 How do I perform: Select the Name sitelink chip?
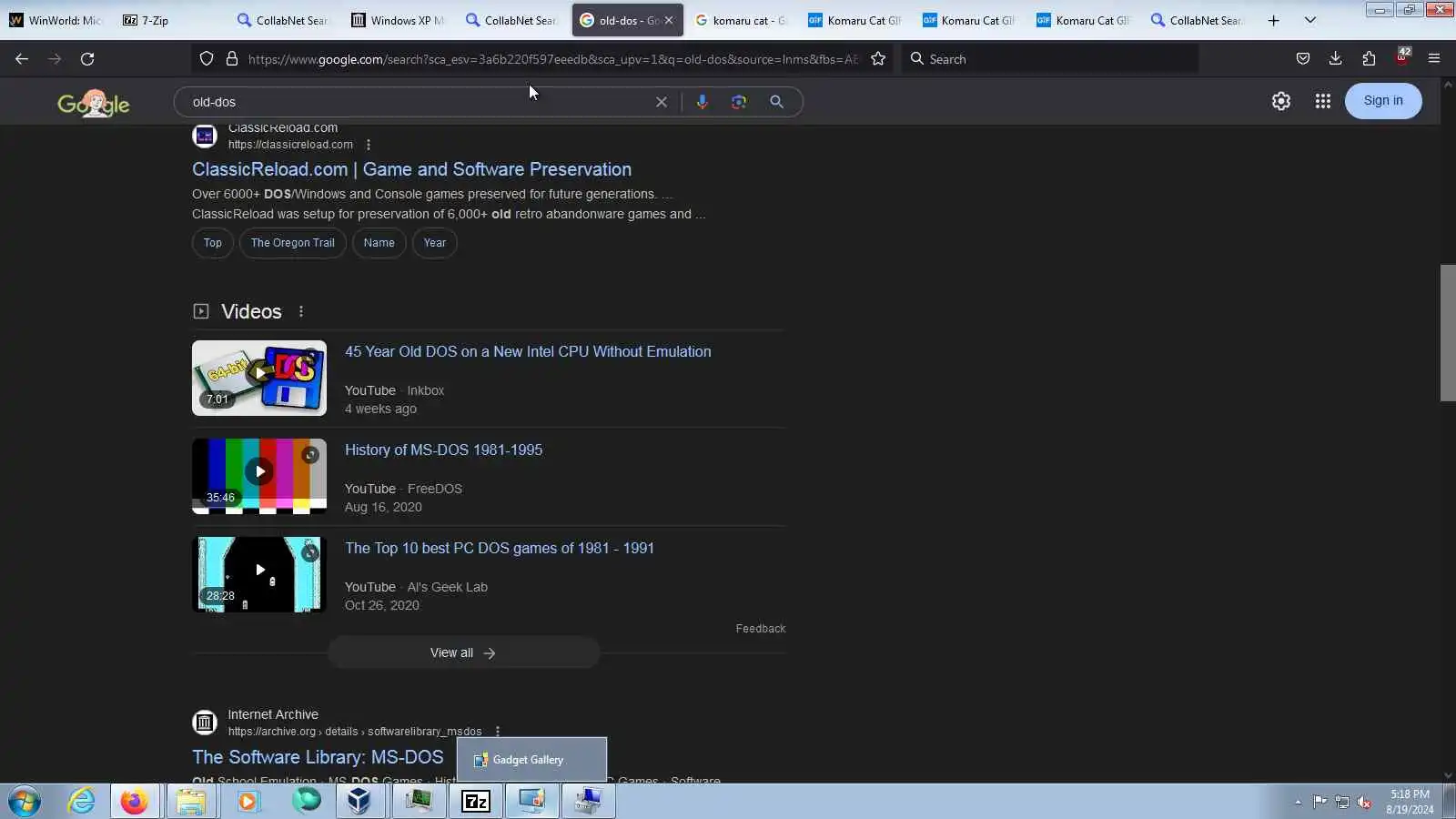tap(379, 243)
